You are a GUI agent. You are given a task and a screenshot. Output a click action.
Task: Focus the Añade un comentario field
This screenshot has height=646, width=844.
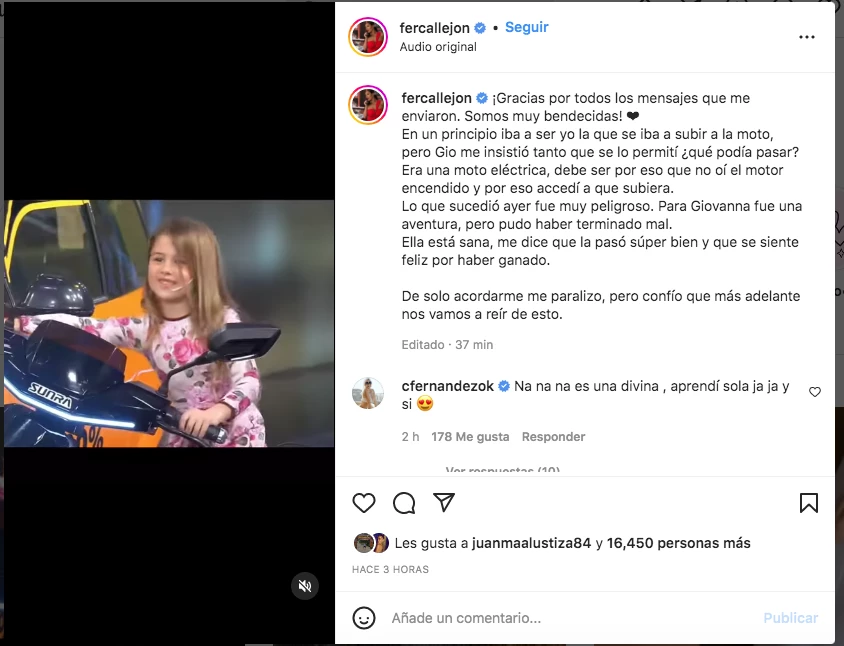571,618
